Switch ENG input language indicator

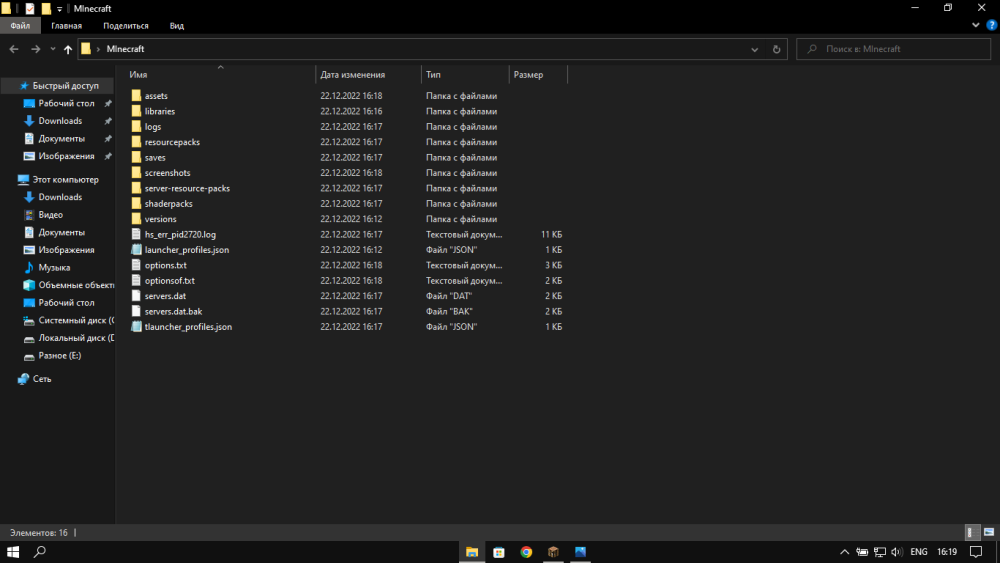click(x=918, y=552)
